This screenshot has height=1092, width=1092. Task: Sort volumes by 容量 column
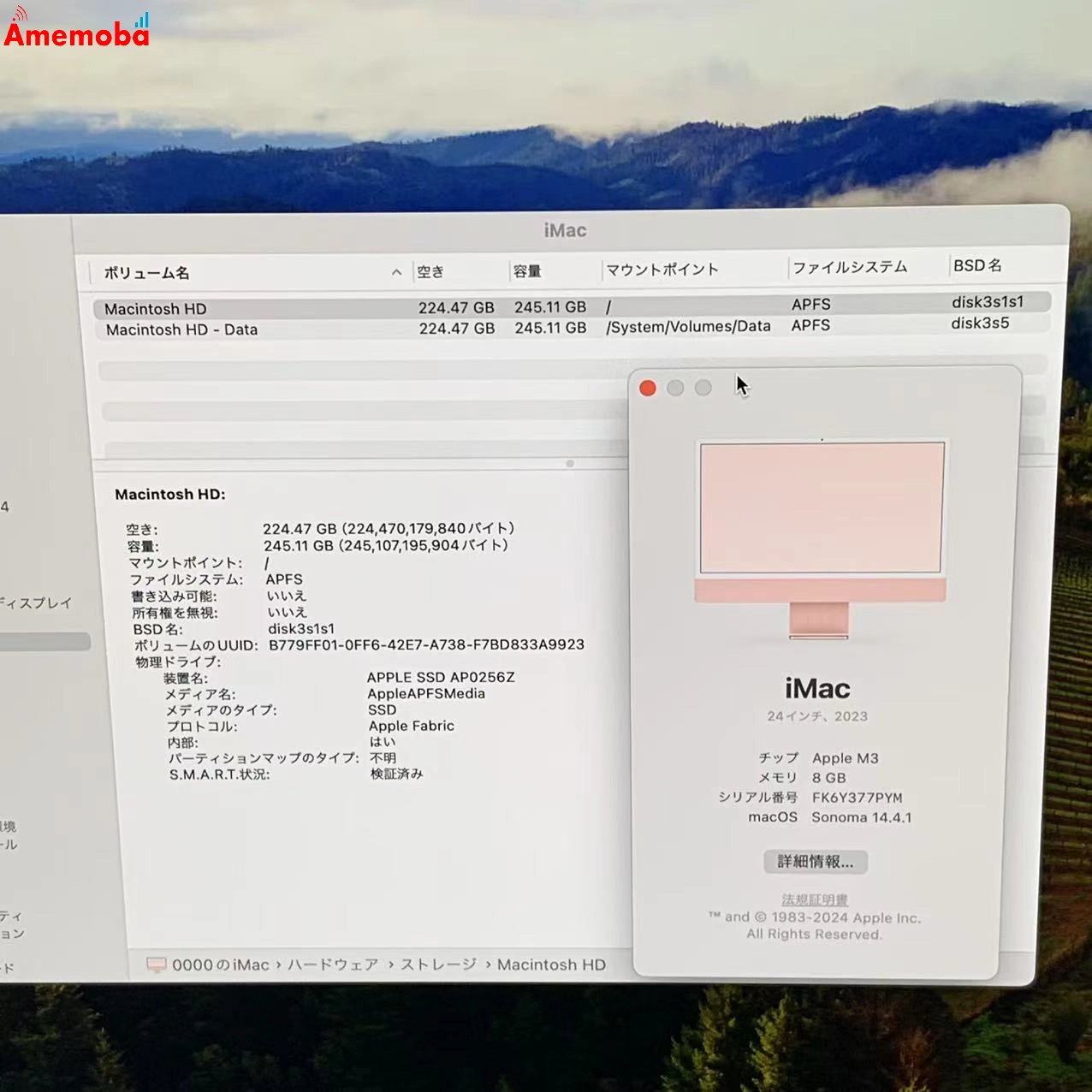pyautogui.click(x=529, y=270)
